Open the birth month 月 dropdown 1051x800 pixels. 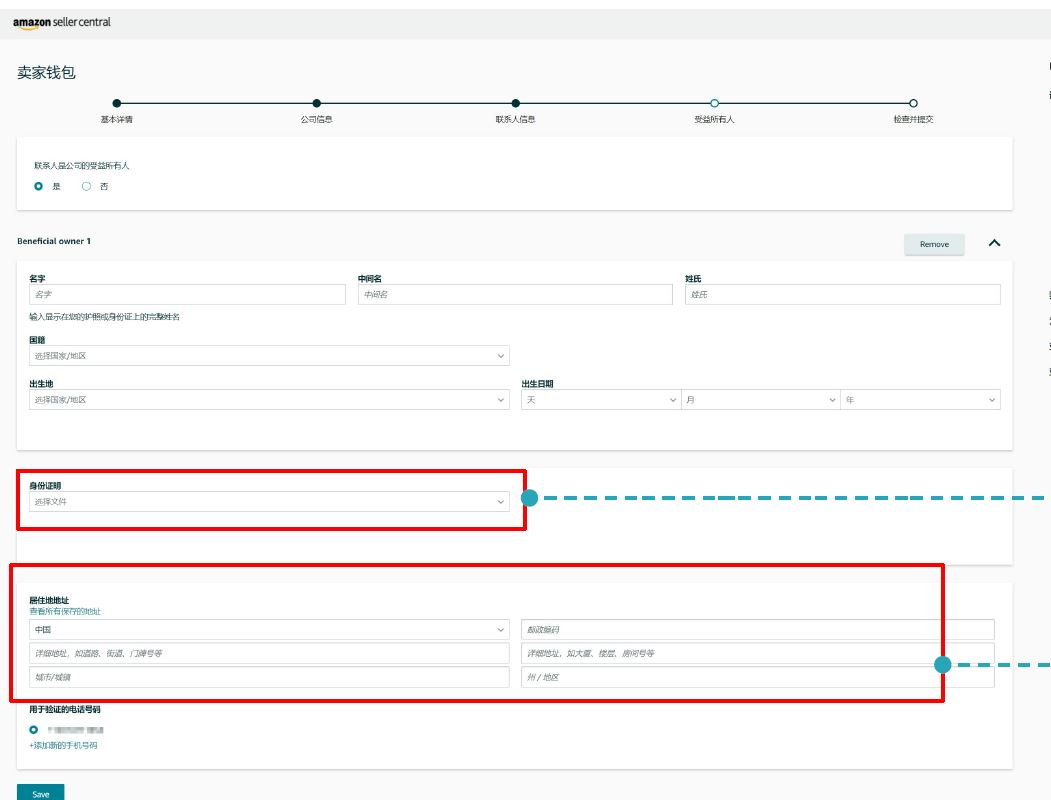coord(761,400)
